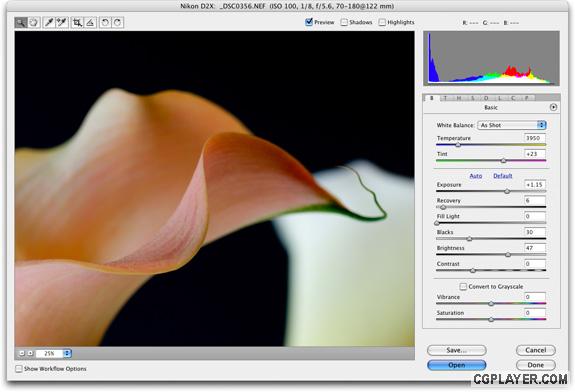Check Convert to Grayscale

[x=463, y=286]
